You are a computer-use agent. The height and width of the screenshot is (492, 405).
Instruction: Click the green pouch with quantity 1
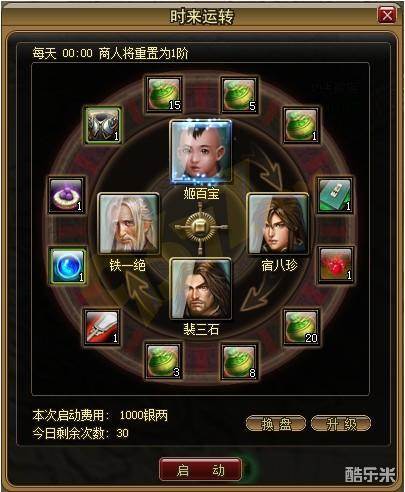tap(301, 125)
